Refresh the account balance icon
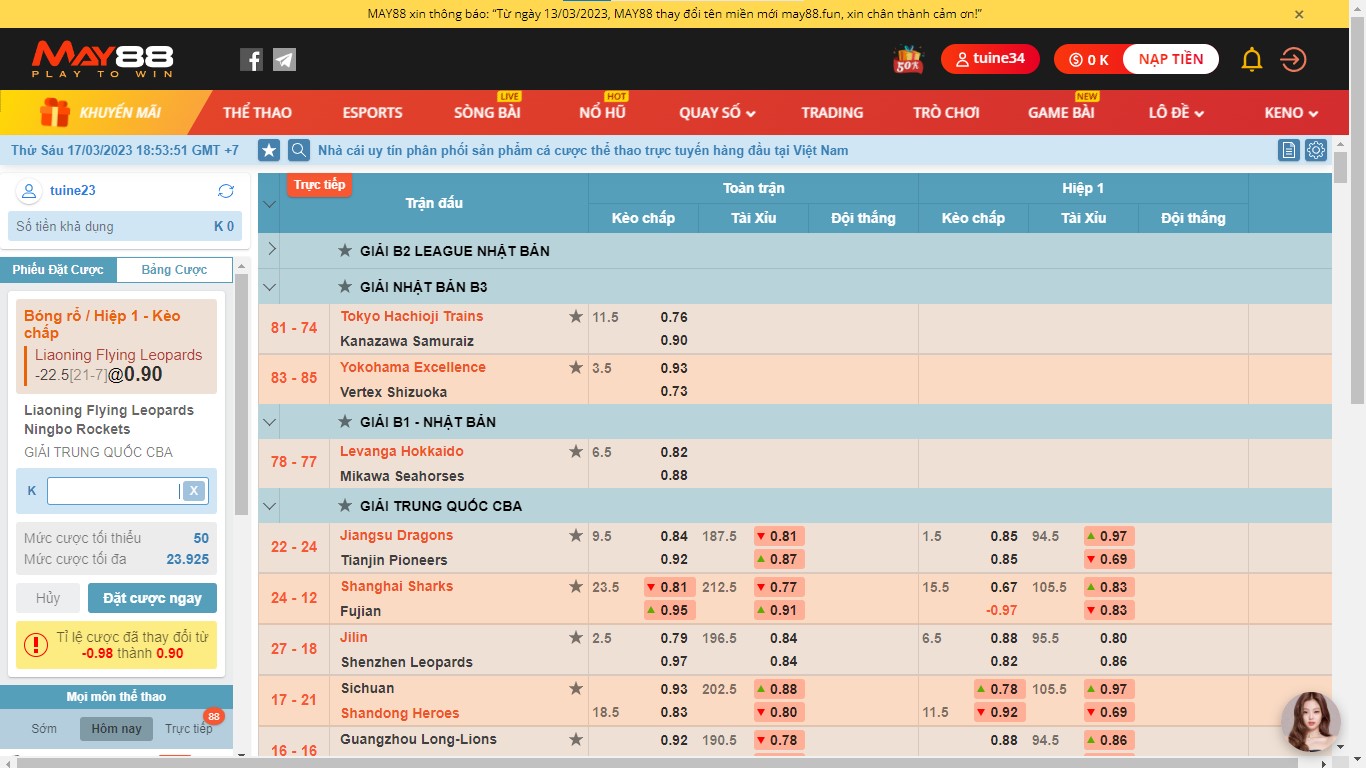The image size is (1366, 768). pyautogui.click(x=226, y=191)
